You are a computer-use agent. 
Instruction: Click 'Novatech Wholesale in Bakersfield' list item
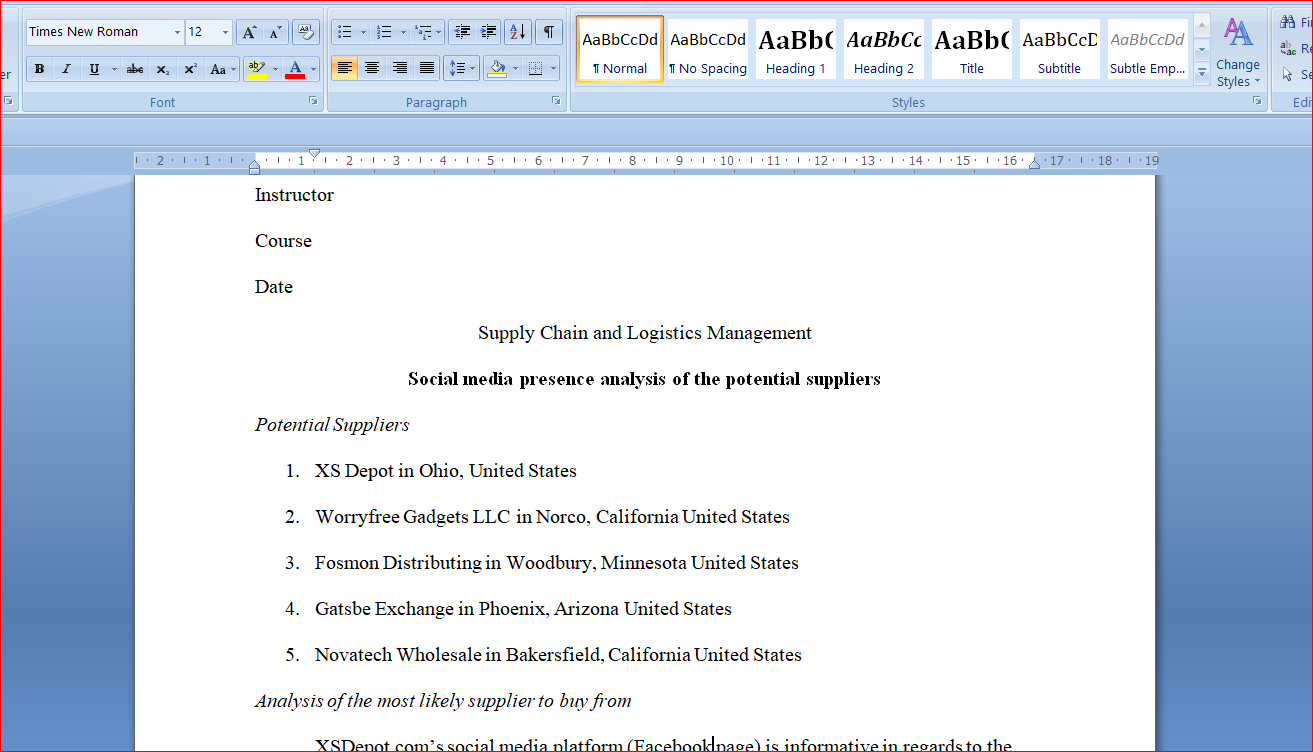click(x=558, y=655)
